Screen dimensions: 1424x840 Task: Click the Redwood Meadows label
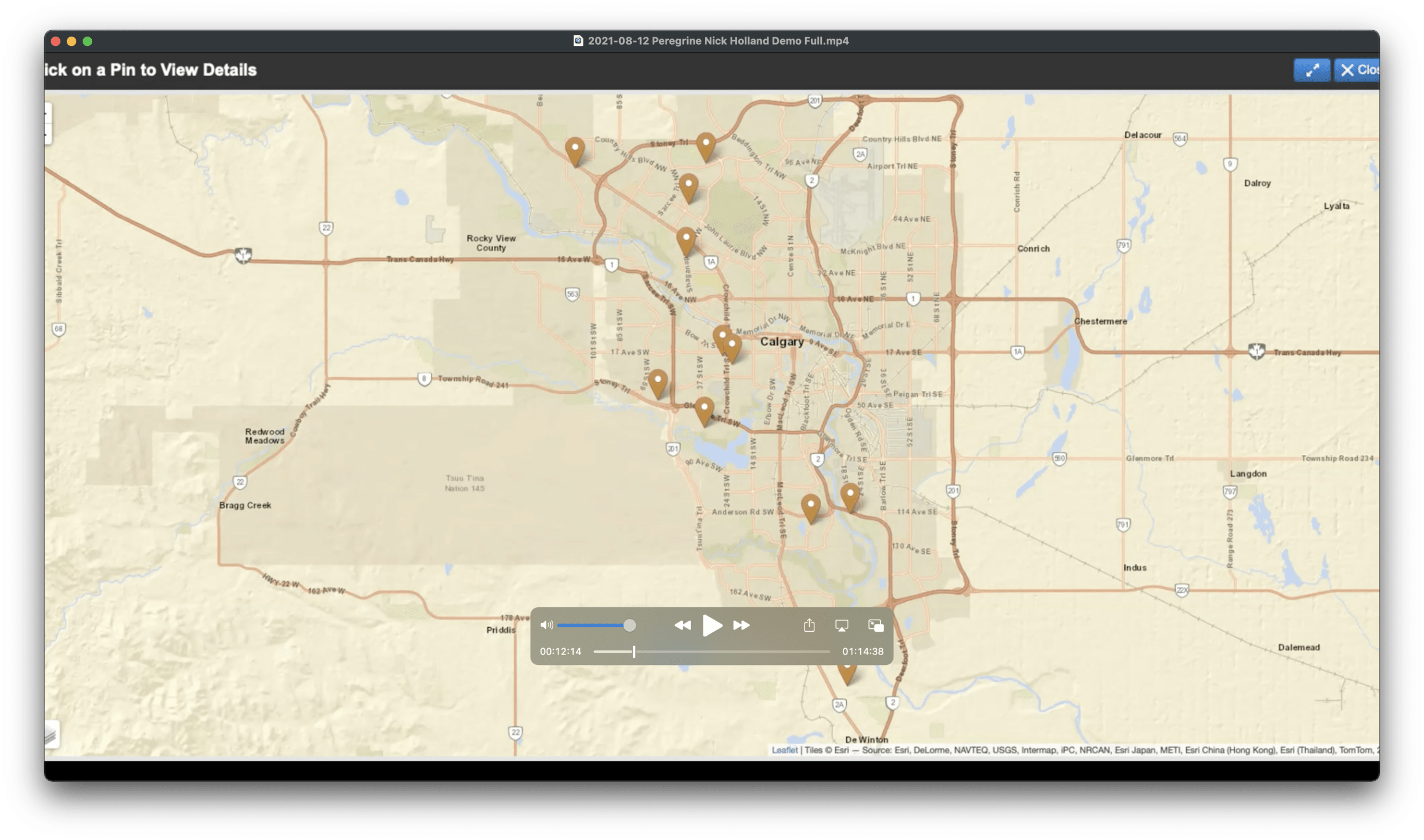(x=265, y=436)
